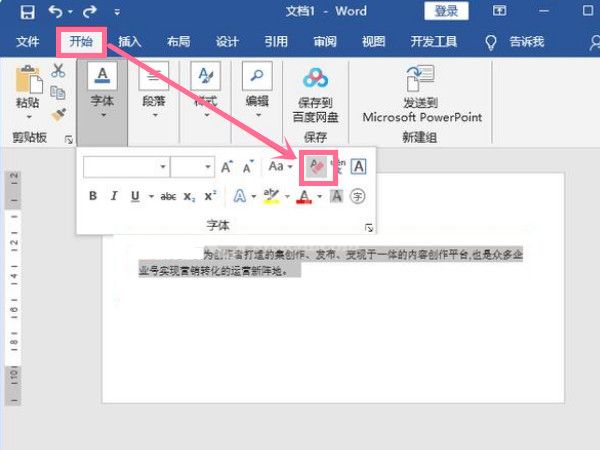Viewport: 600px width, 450px height.
Task: Open the 编辑 group dropdown
Action: pyautogui.click(x=257, y=92)
